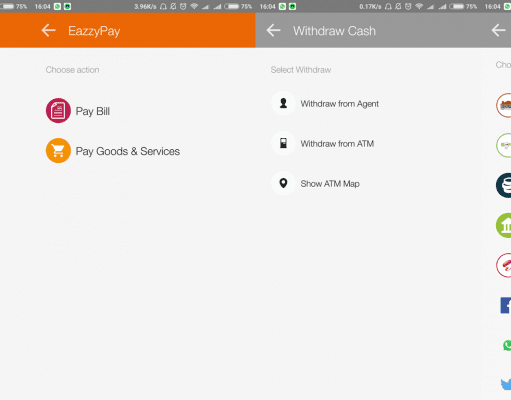
Task: Choose Withdraw from ATM text
Action: [337, 144]
